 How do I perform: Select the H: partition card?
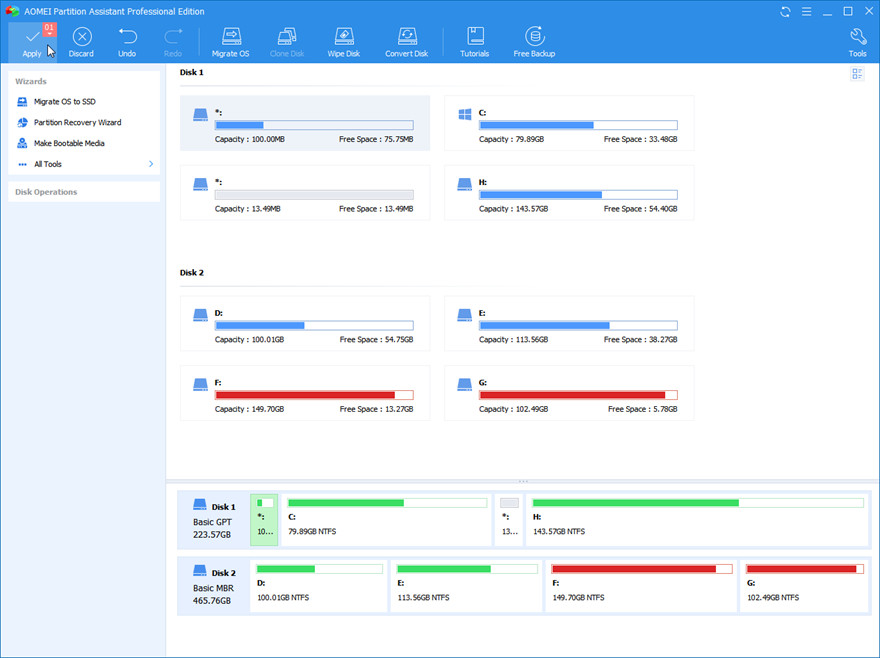569,193
